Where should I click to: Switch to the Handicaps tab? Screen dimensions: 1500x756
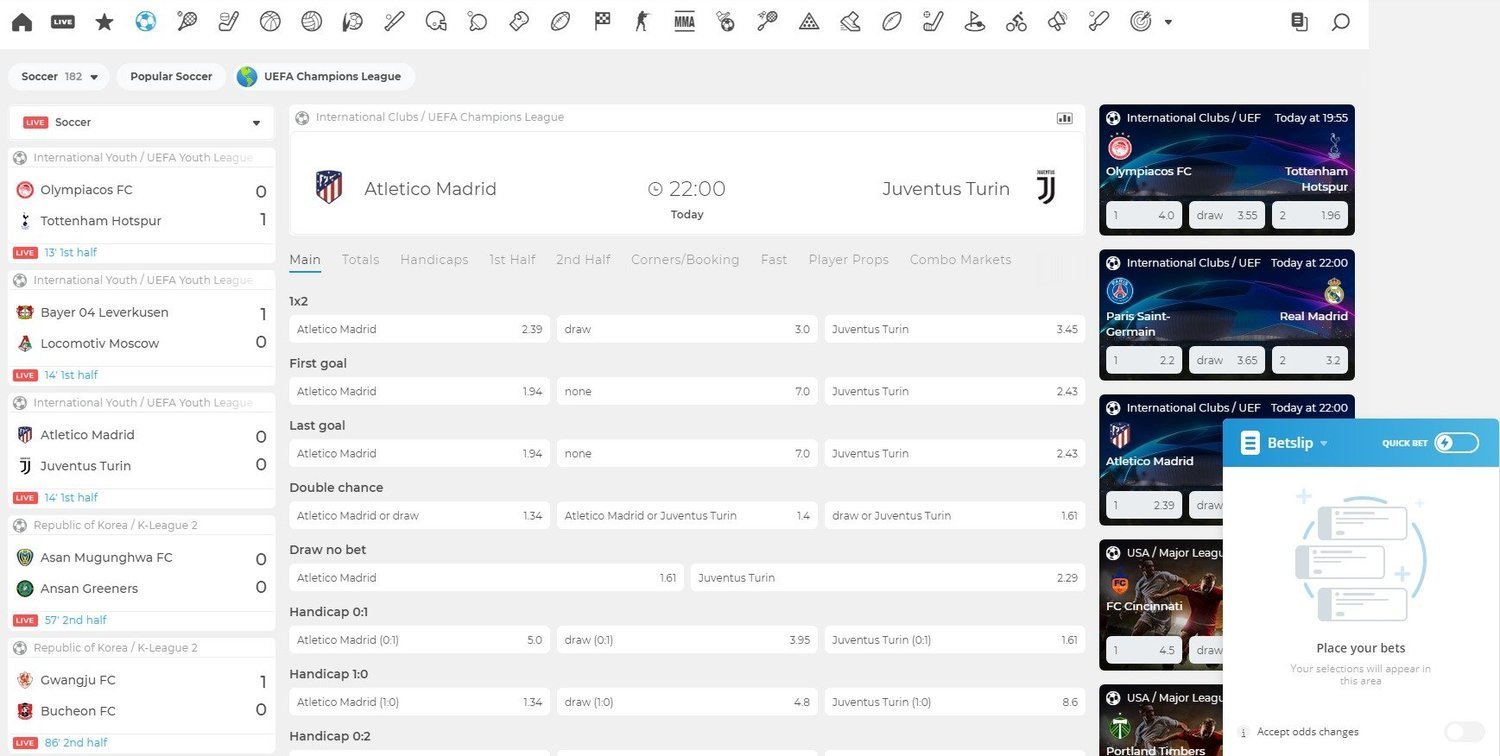(x=434, y=260)
